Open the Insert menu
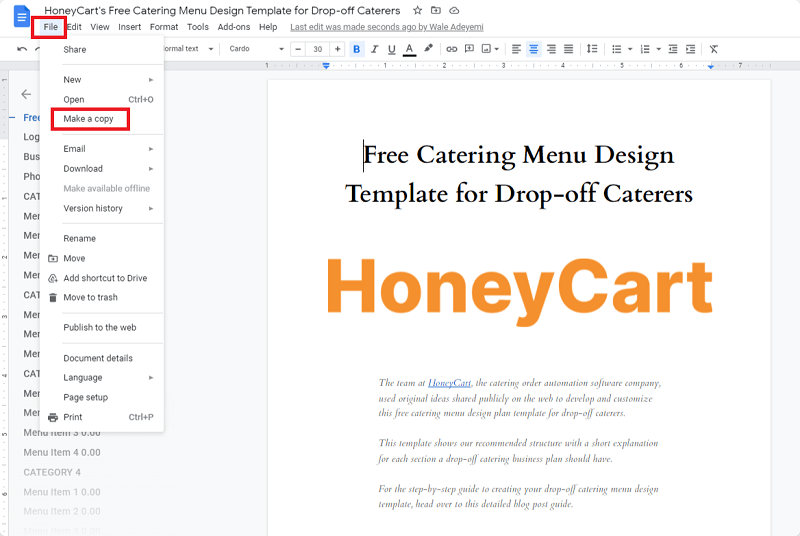The height and width of the screenshot is (536, 800). 130,27
